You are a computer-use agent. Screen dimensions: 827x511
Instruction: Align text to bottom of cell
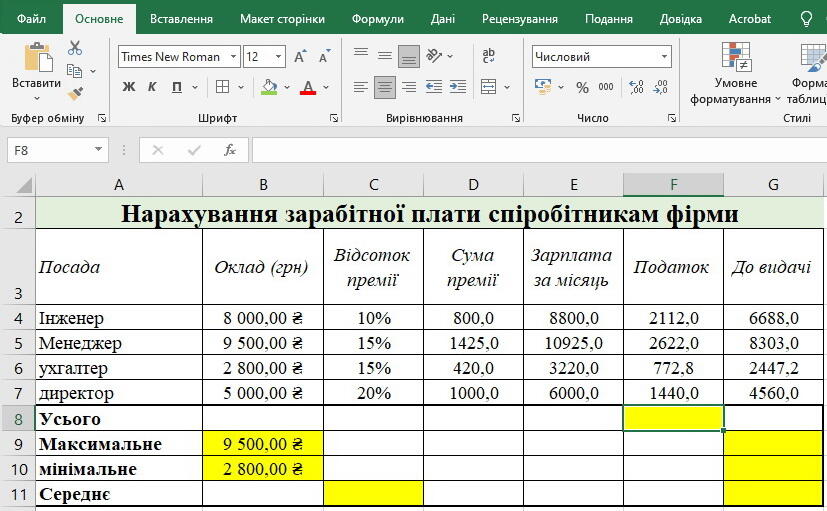coord(409,57)
